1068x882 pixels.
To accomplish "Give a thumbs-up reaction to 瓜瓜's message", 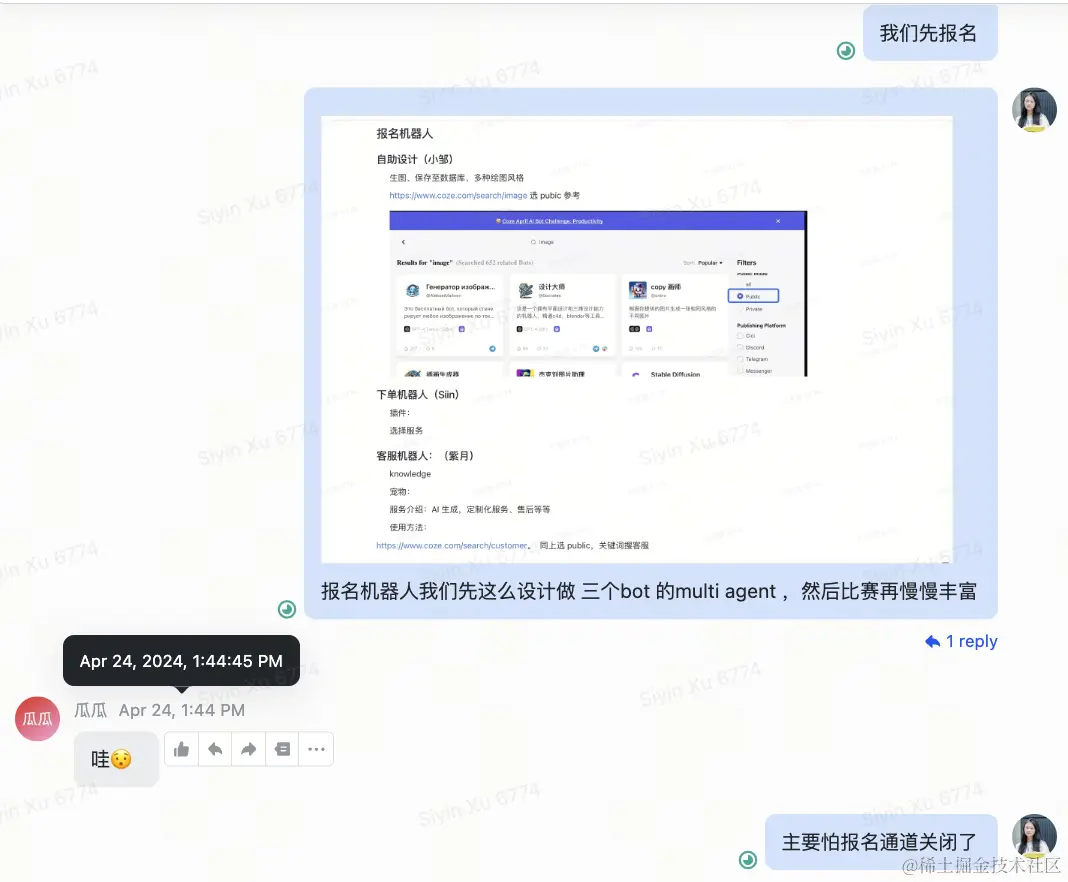I will (181, 748).
